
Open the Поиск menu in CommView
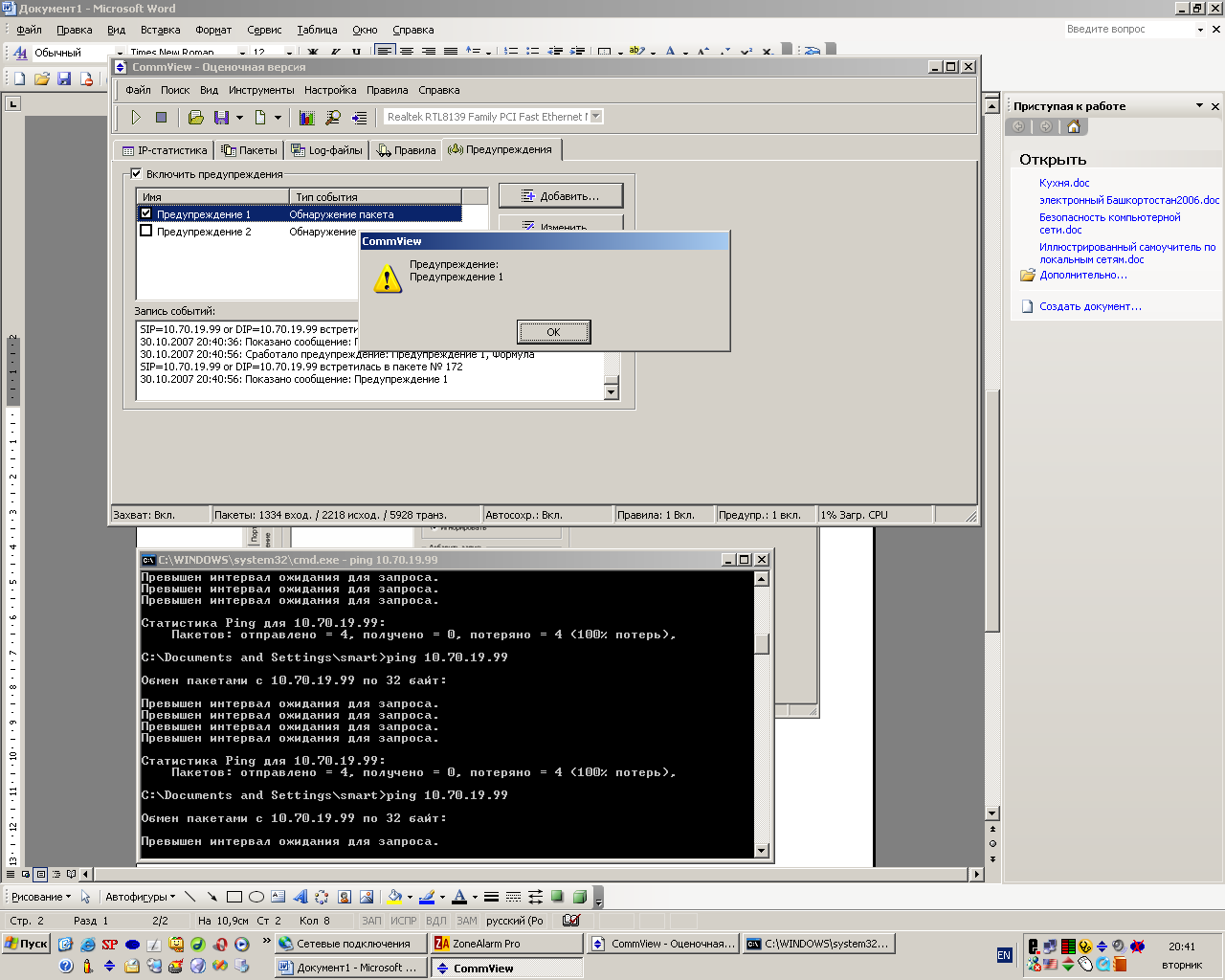tap(175, 90)
